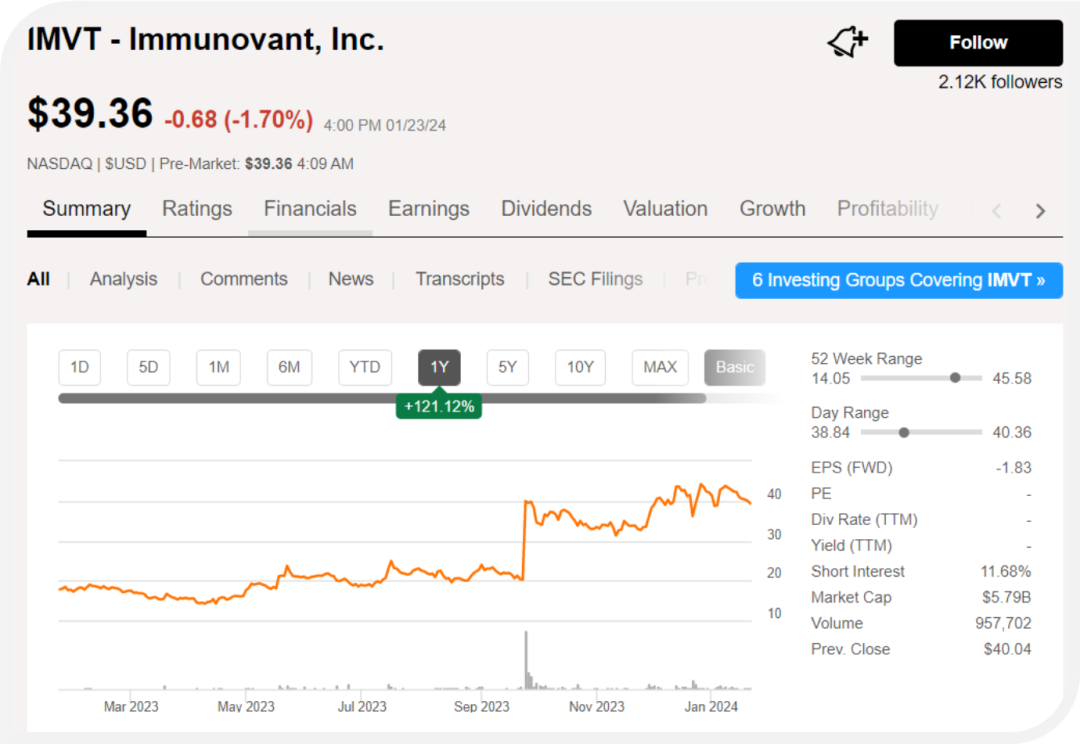Select the 1D chart range
Screen dimensions: 1080x744
tap(80, 367)
